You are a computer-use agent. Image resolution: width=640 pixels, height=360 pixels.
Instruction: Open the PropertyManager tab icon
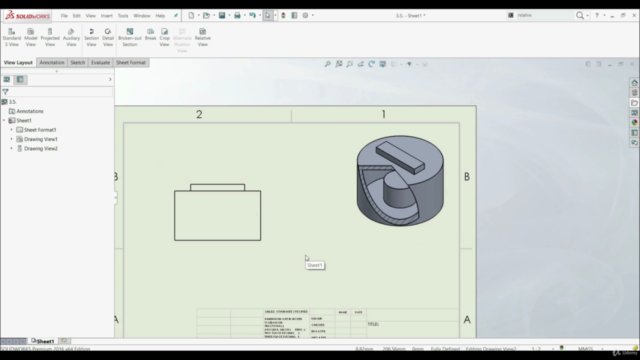coord(20,80)
